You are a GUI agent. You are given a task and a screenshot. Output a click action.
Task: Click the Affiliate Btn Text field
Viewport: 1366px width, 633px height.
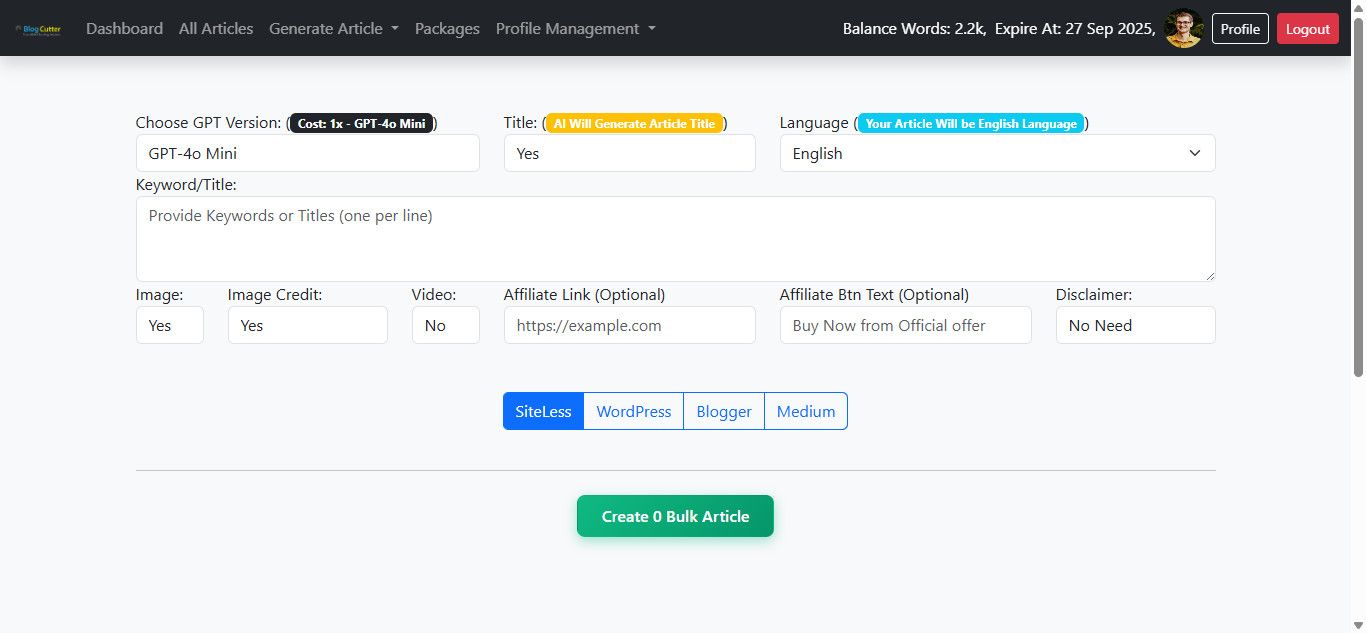click(x=905, y=325)
